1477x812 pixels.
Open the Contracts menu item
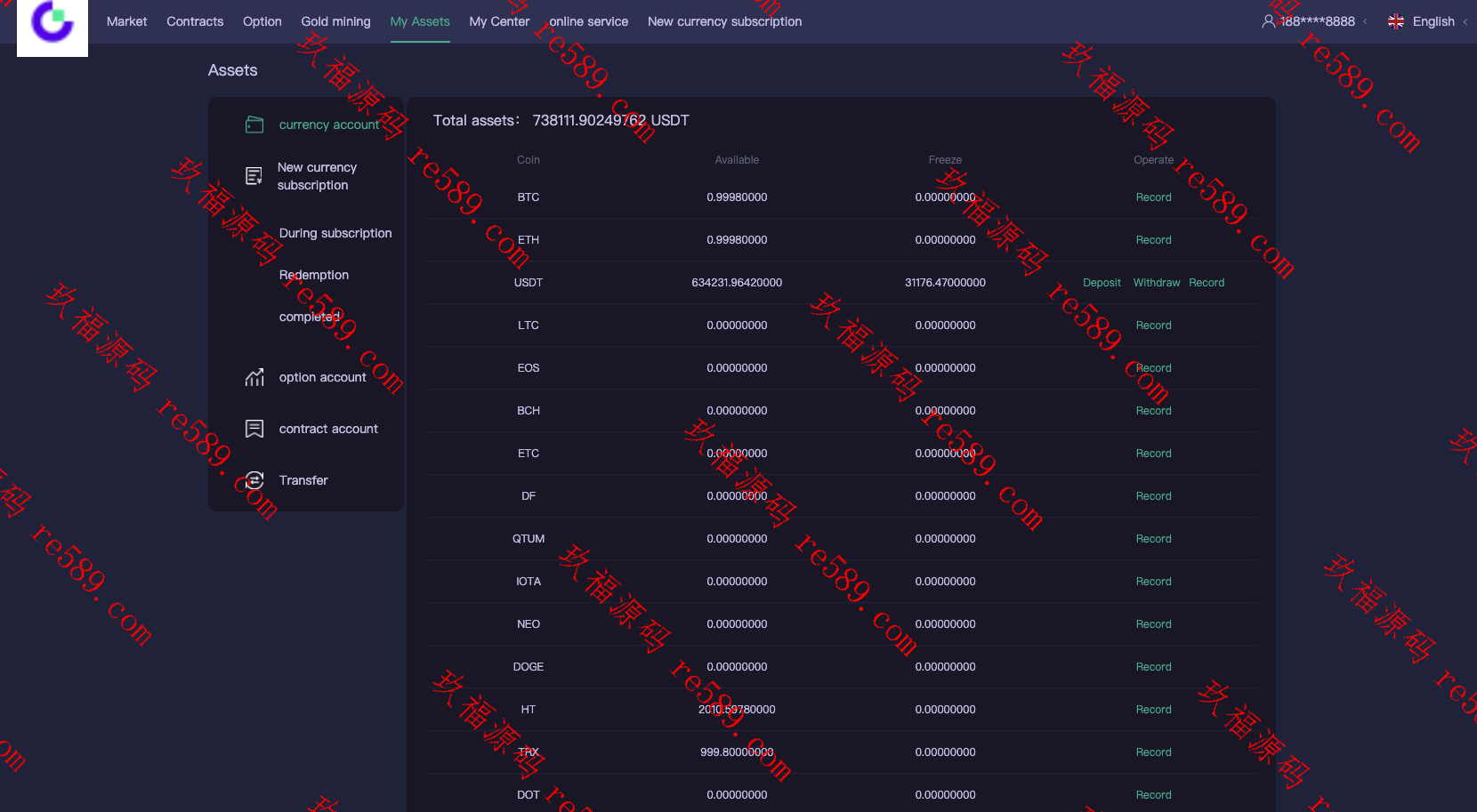click(x=195, y=21)
